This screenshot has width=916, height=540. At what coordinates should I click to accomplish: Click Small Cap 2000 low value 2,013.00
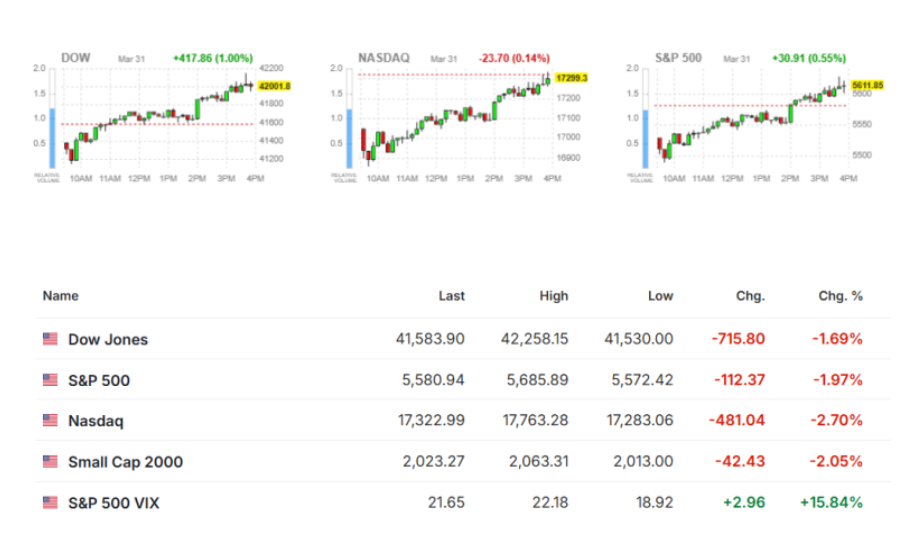click(x=644, y=462)
